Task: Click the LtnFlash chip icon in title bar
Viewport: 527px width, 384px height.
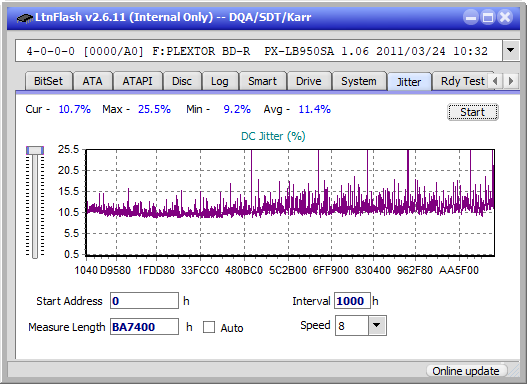Action: click(x=24, y=17)
